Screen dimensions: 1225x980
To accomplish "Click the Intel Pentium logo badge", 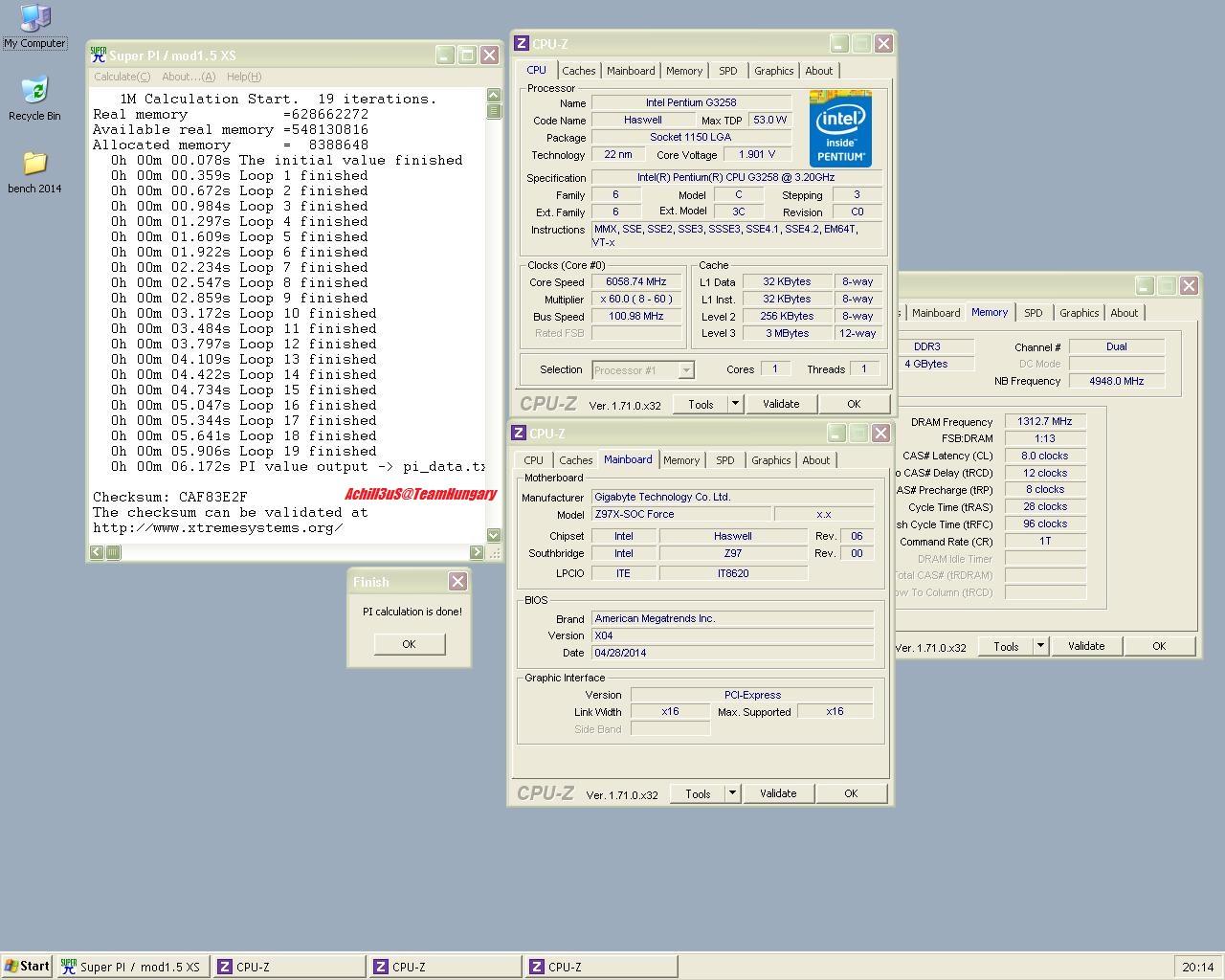I will point(840,128).
